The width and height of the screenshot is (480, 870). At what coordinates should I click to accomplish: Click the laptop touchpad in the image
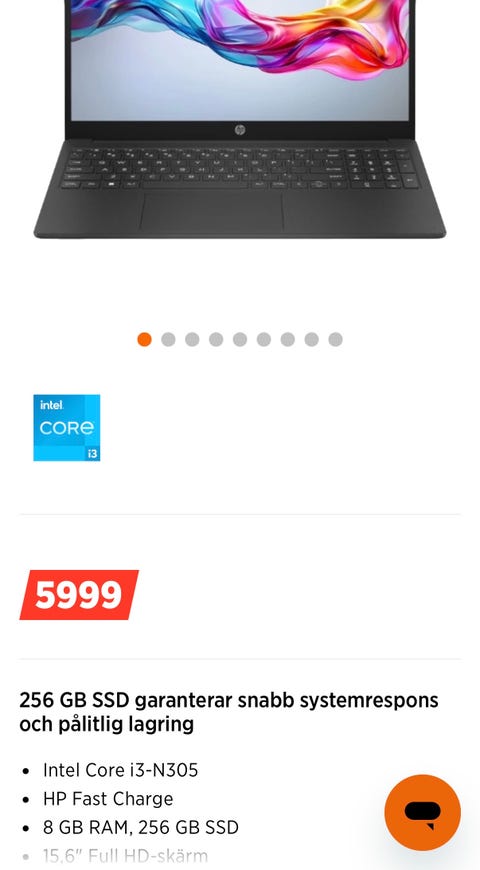click(x=212, y=212)
